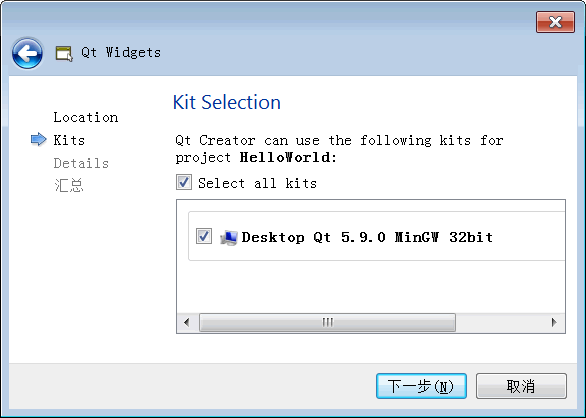Click the 取消 cancel button

[x=521, y=386]
